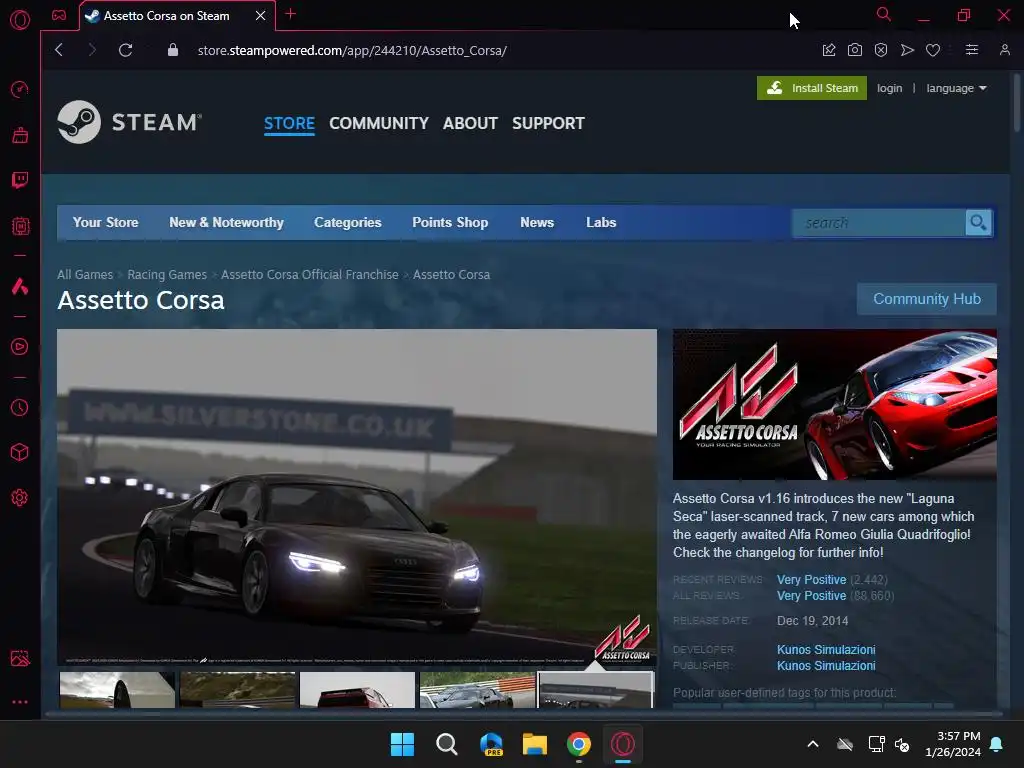Open Aria AI sidebar icon

click(20, 286)
